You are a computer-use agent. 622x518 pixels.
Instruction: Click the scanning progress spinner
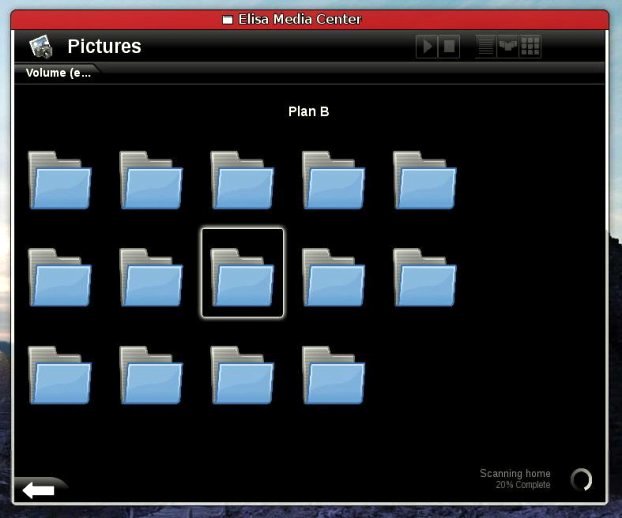point(581,479)
